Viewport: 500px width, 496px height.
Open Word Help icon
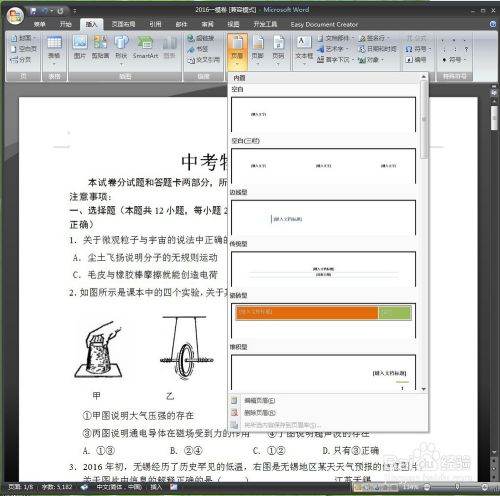[x=493, y=24]
